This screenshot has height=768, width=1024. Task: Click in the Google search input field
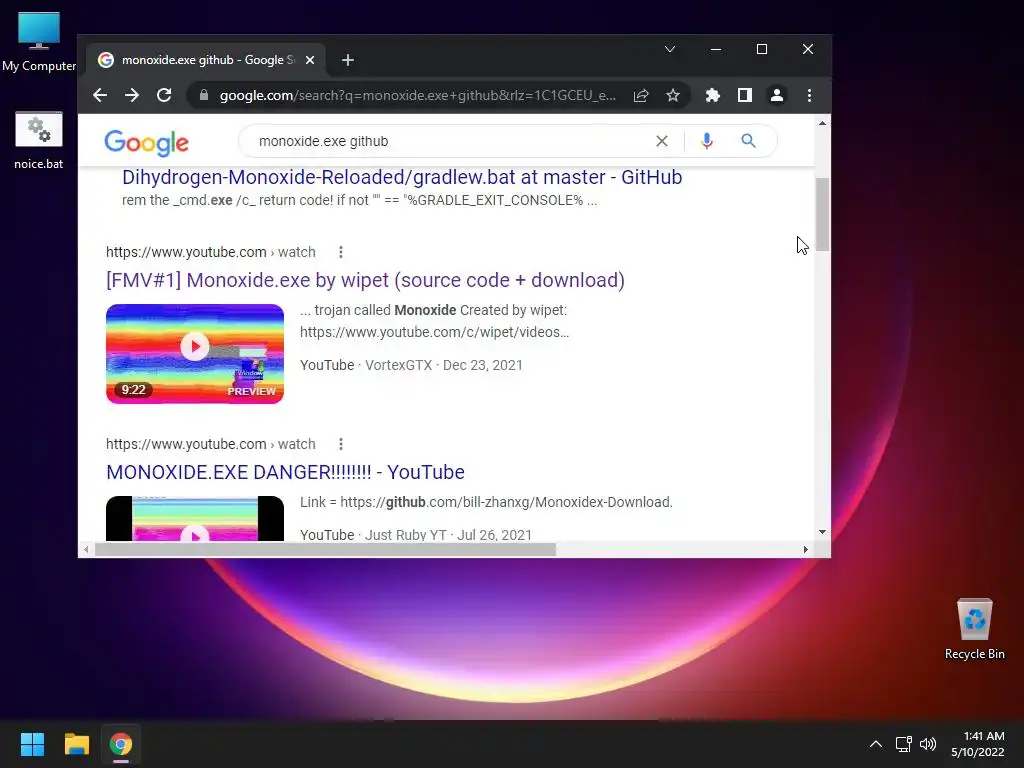[451, 141]
